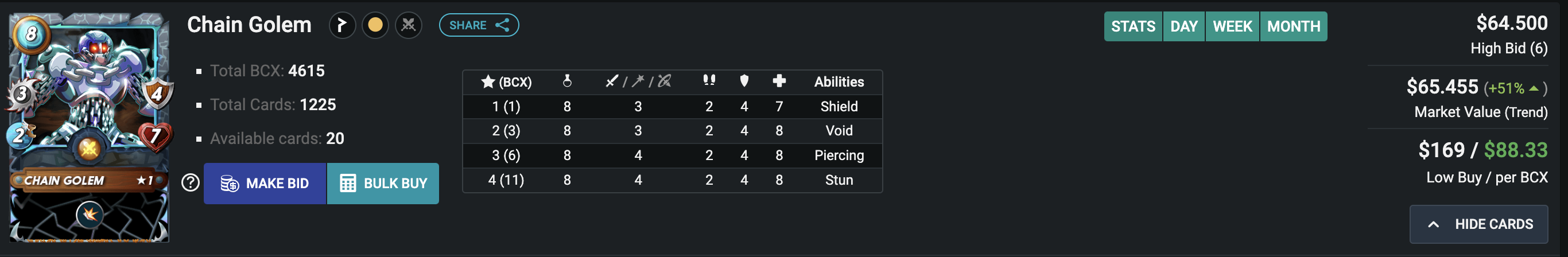Click the star BCX column header
Screen dimensions: 1568x257
tap(506, 81)
